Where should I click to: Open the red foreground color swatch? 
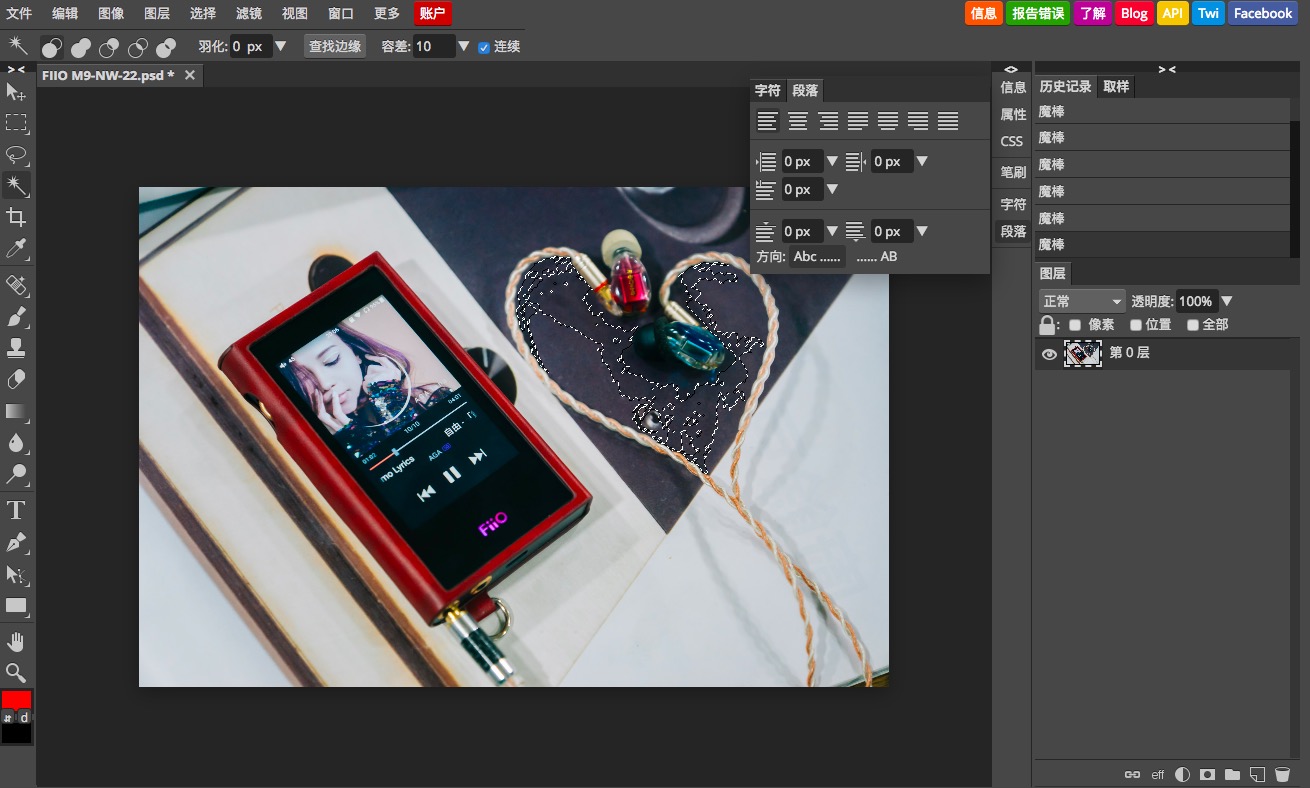(x=16, y=700)
